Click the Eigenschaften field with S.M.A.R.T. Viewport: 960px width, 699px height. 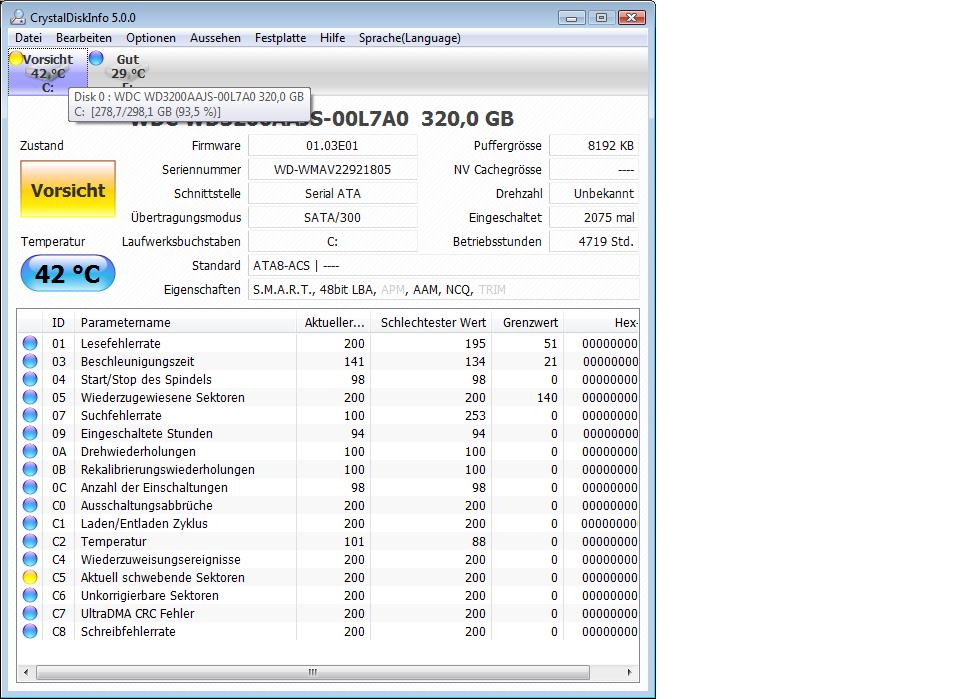(x=443, y=290)
